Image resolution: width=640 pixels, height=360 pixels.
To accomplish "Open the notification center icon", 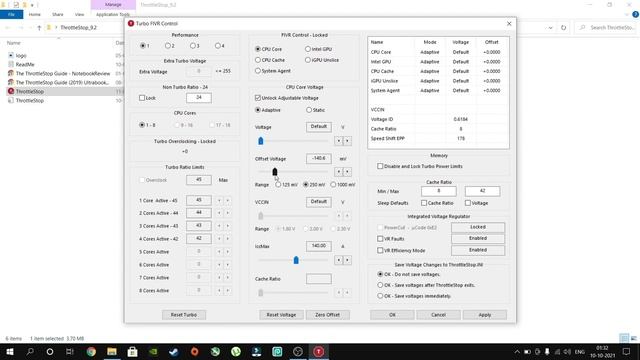I will point(626,351).
